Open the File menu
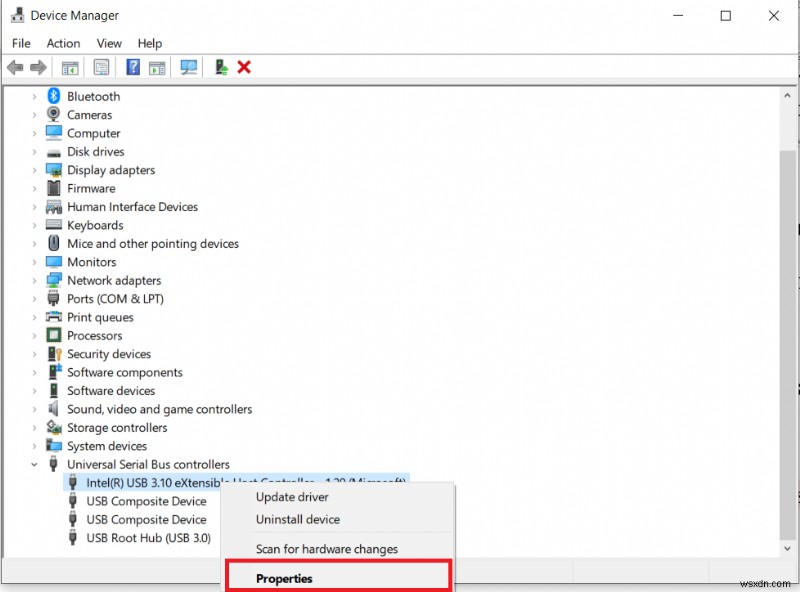The height and width of the screenshot is (592, 800). 21,43
